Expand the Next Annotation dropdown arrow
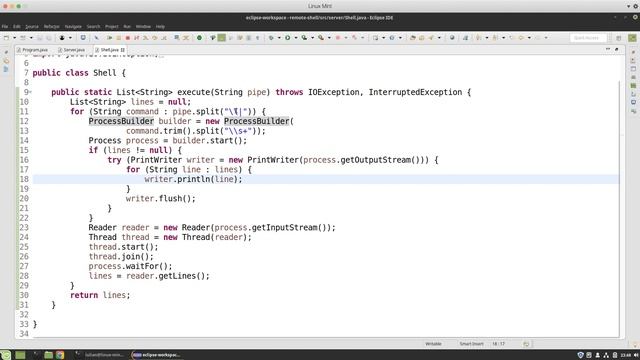Viewport: 640px width, 360px height. [x=487, y=38]
